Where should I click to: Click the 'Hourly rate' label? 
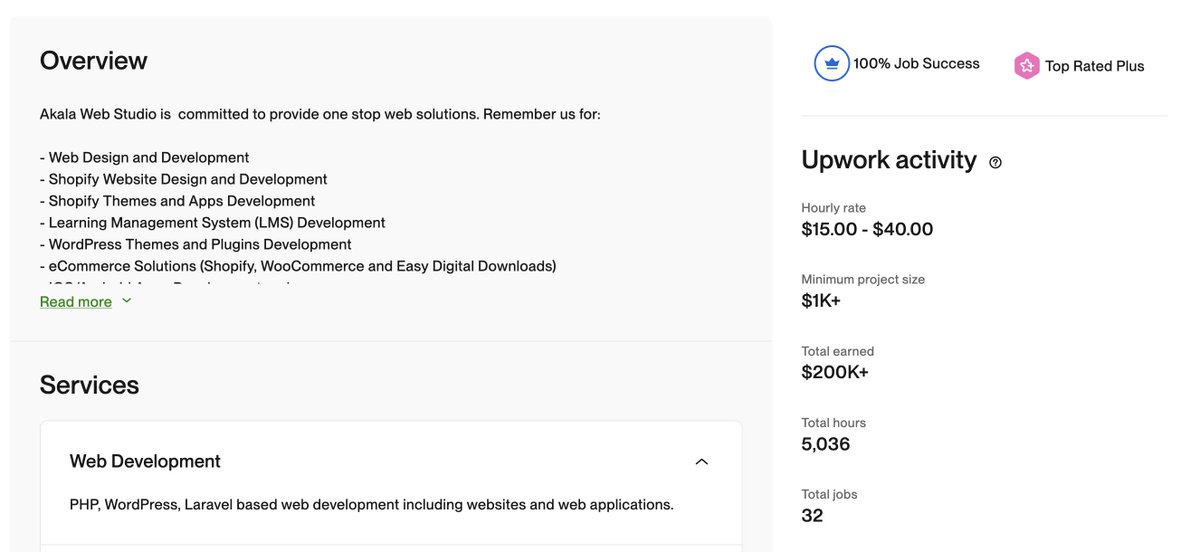834,208
